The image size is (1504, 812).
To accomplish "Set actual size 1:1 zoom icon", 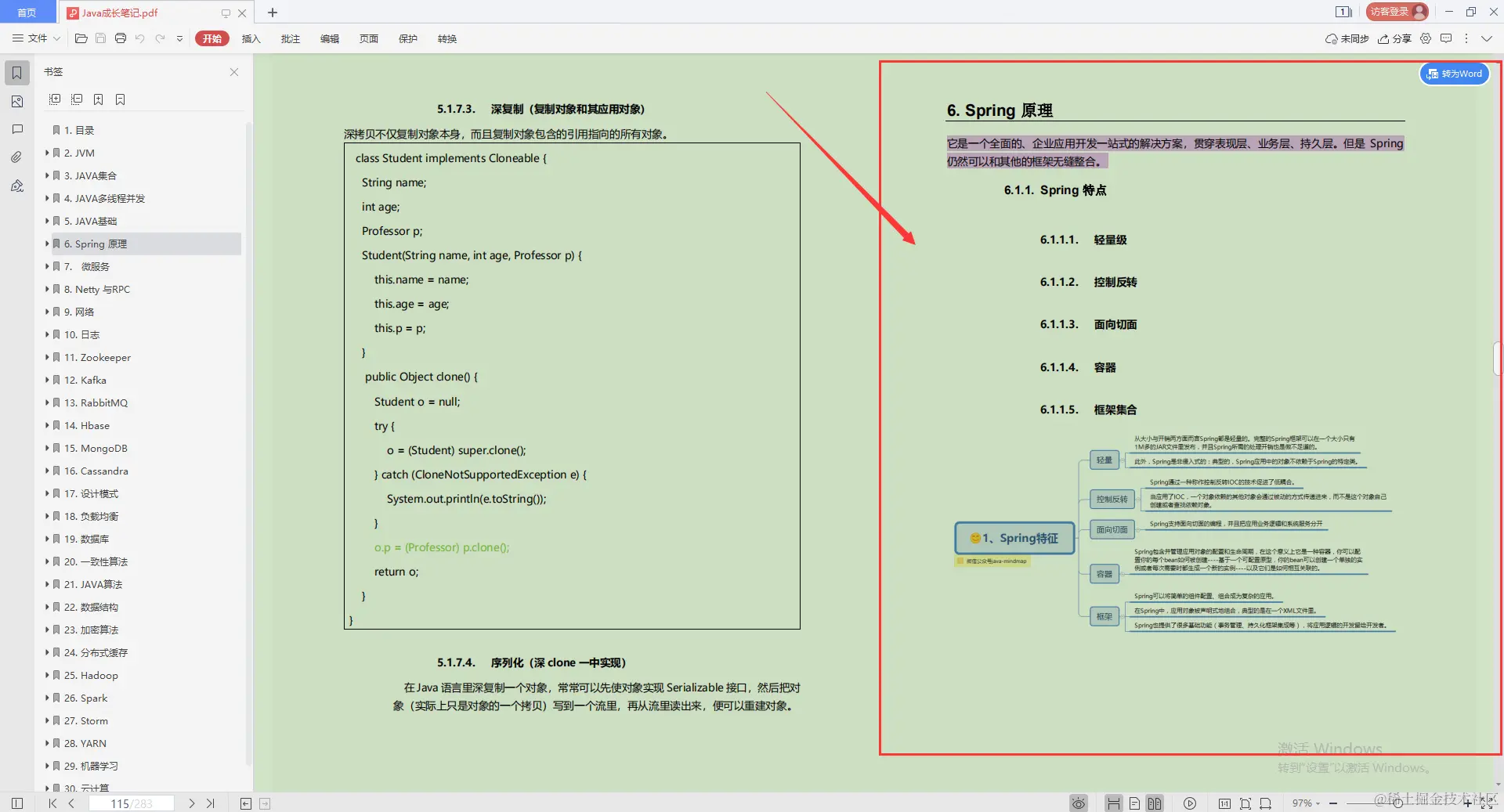I will (x=1224, y=803).
